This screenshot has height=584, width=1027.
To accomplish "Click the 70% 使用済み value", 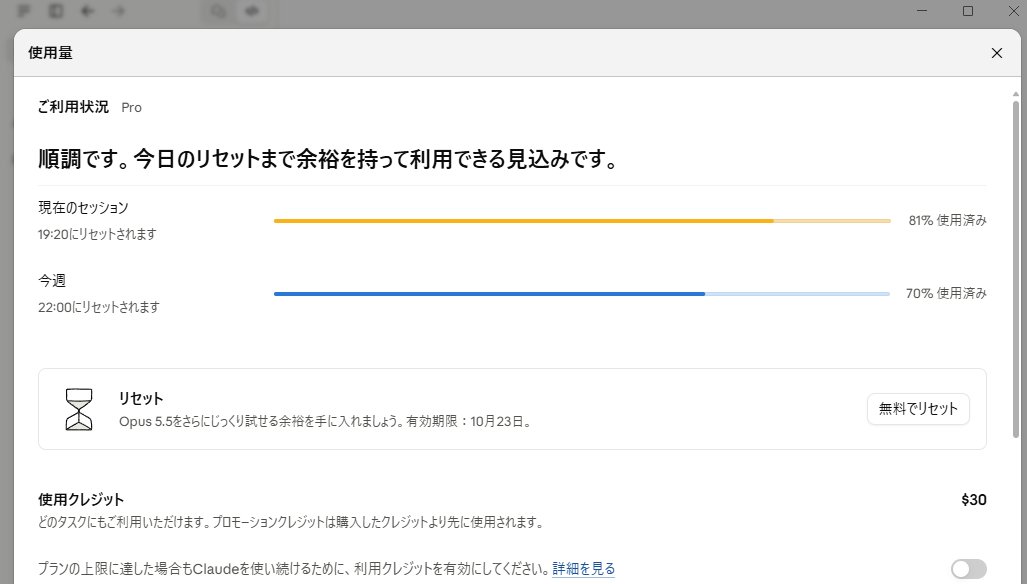I will tap(946, 293).
